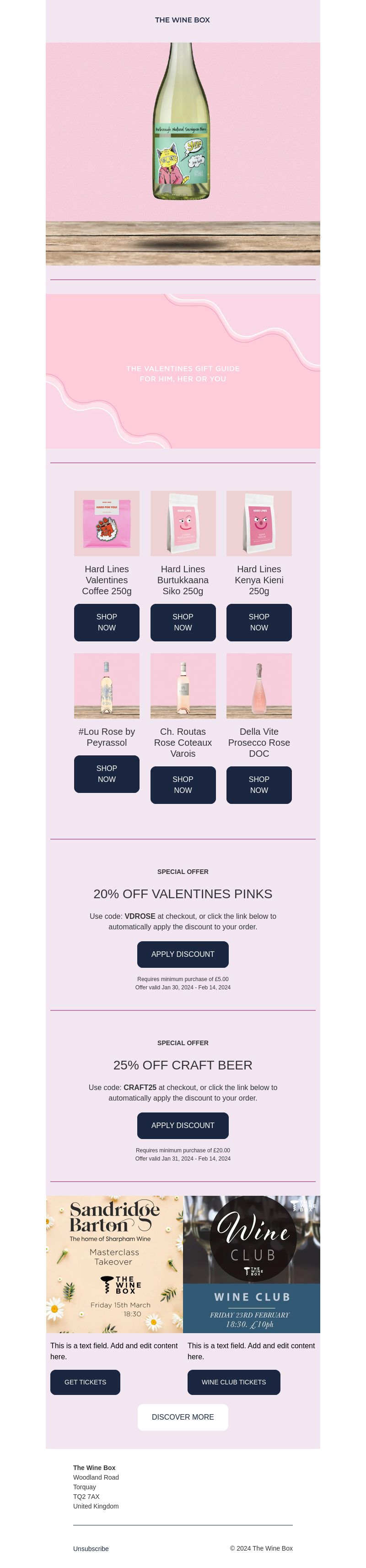Viewport: 366px width, 1568px height.
Task: Select the Burtukkaana Siko coffee bag image
Action: tap(183, 523)
